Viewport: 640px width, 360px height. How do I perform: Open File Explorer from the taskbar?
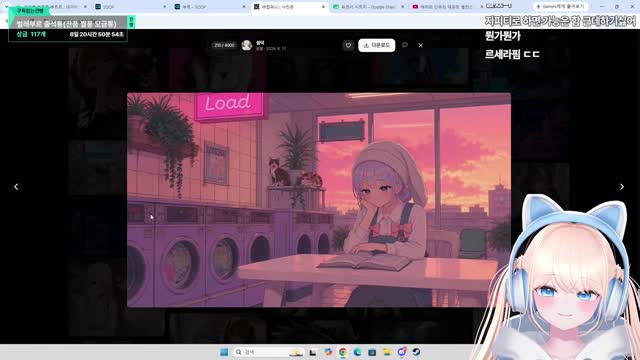[387, 352]
